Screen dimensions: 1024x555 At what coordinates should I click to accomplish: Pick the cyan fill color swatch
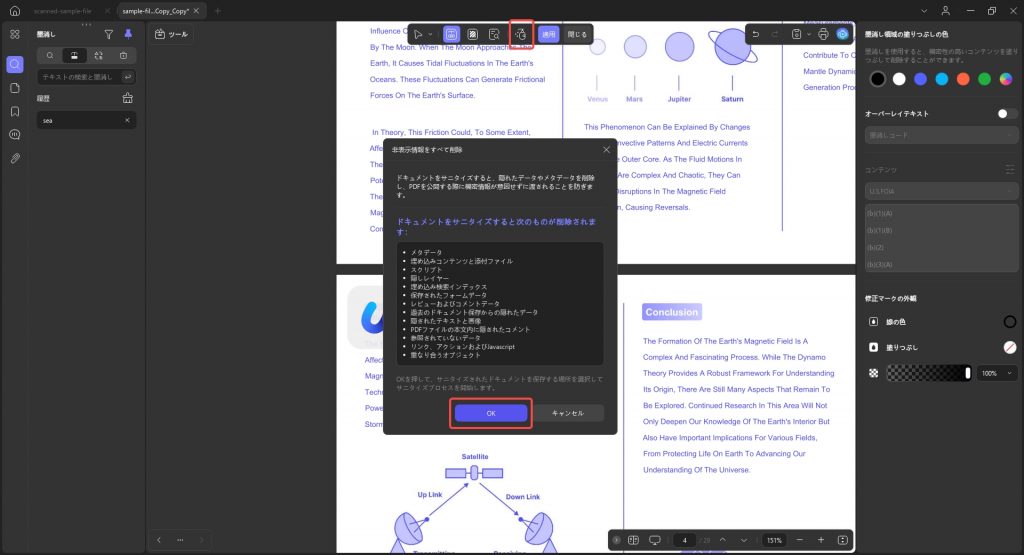(942, 79)
